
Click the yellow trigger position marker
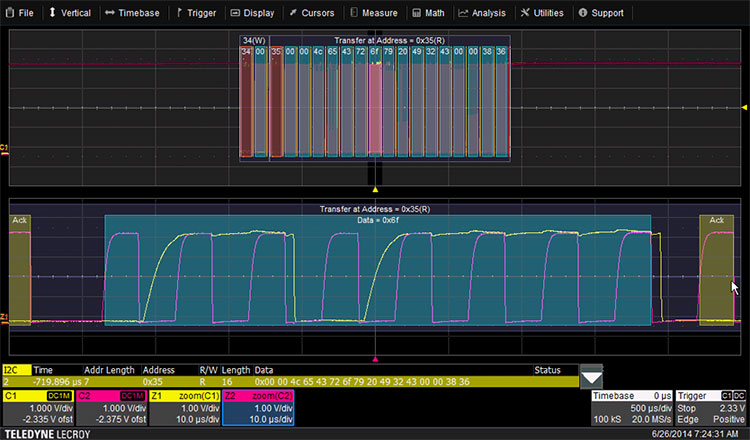click(374, 188)
